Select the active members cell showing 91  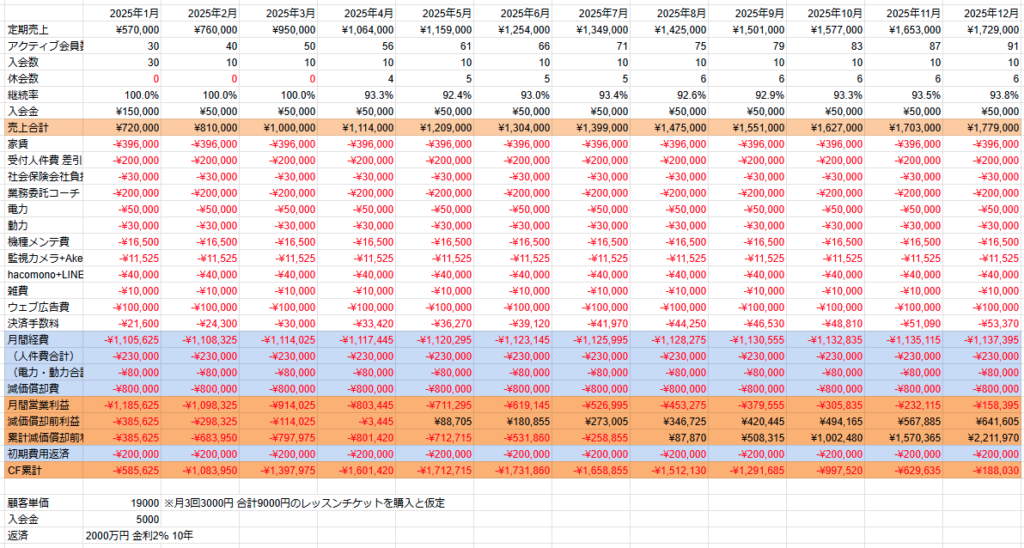pos(982,46)
